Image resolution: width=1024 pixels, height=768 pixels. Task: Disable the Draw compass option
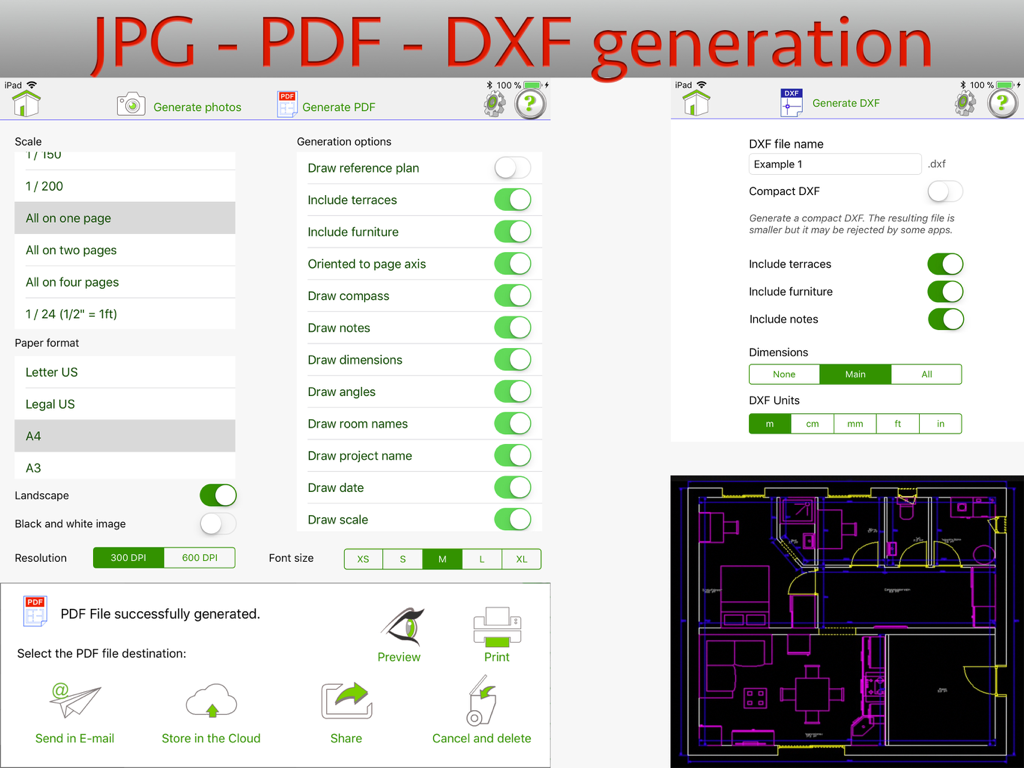512,296
